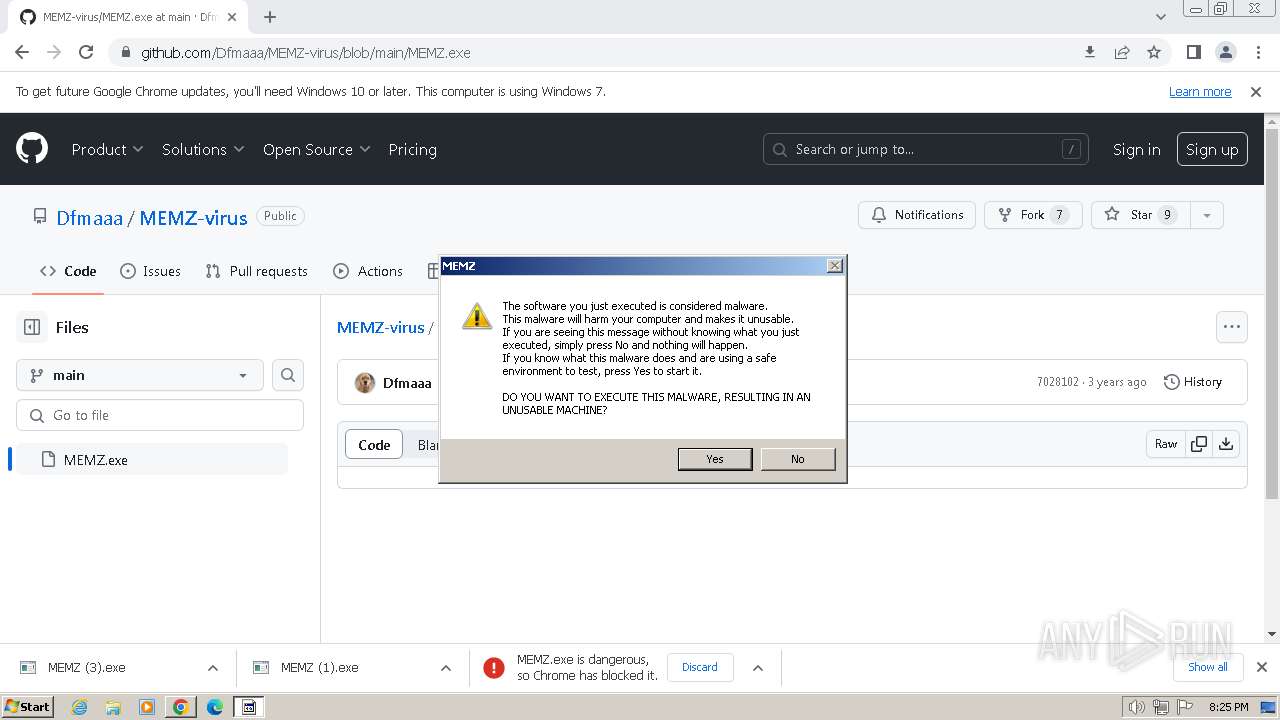Click the Sign up button
Viewport: 1280px width, 720px height.
(1212, 149)
